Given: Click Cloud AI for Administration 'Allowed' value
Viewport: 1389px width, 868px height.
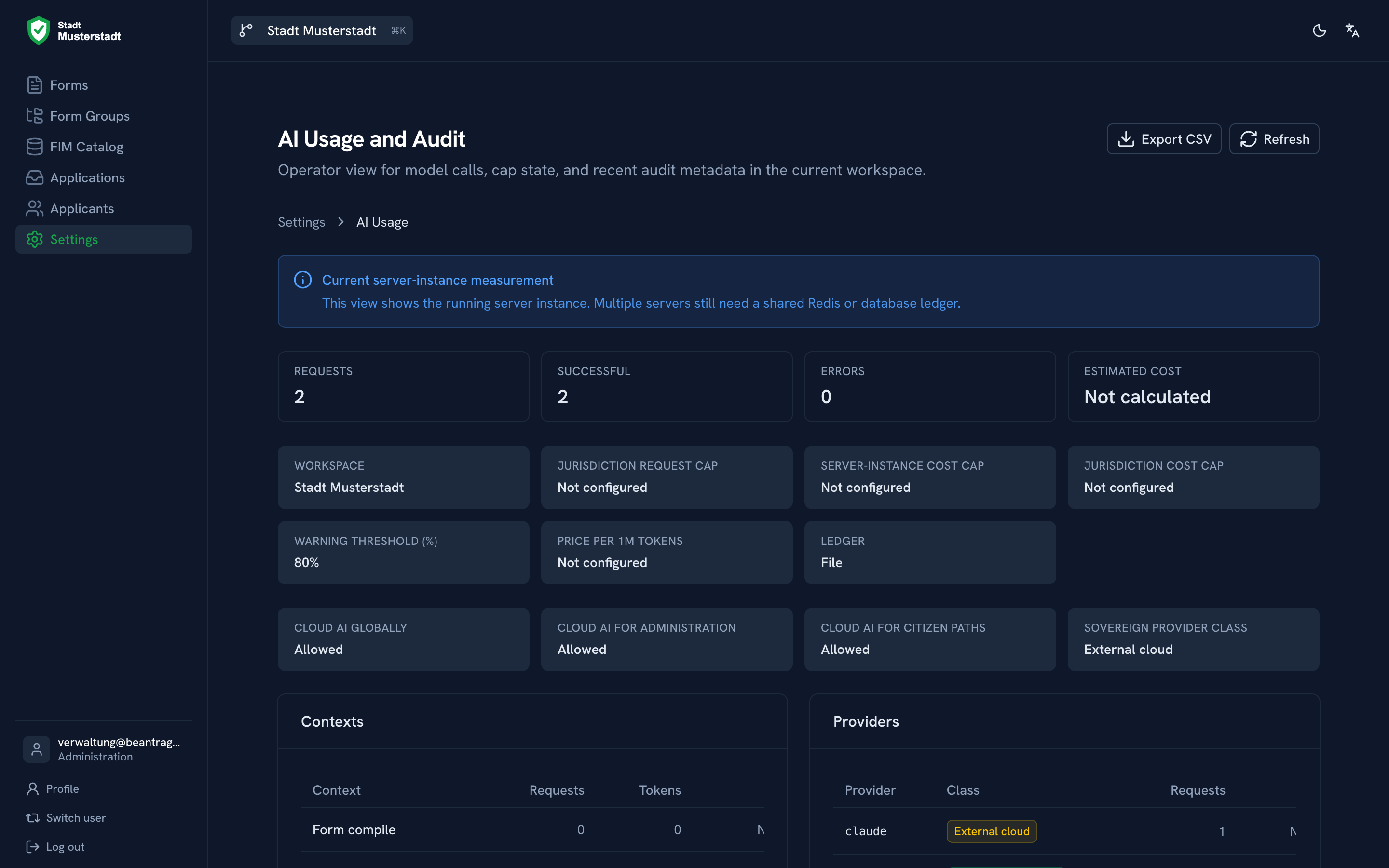Looking at the screenshot, I should click(582, 649).
